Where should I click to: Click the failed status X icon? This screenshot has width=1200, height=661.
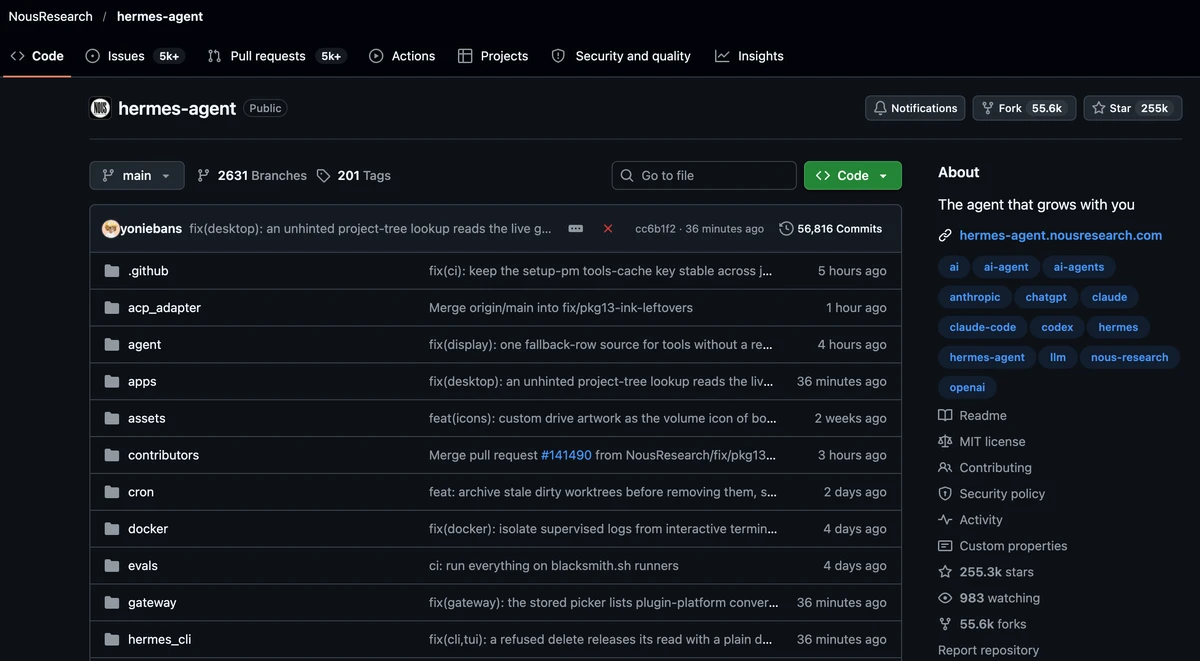(608, 228)
